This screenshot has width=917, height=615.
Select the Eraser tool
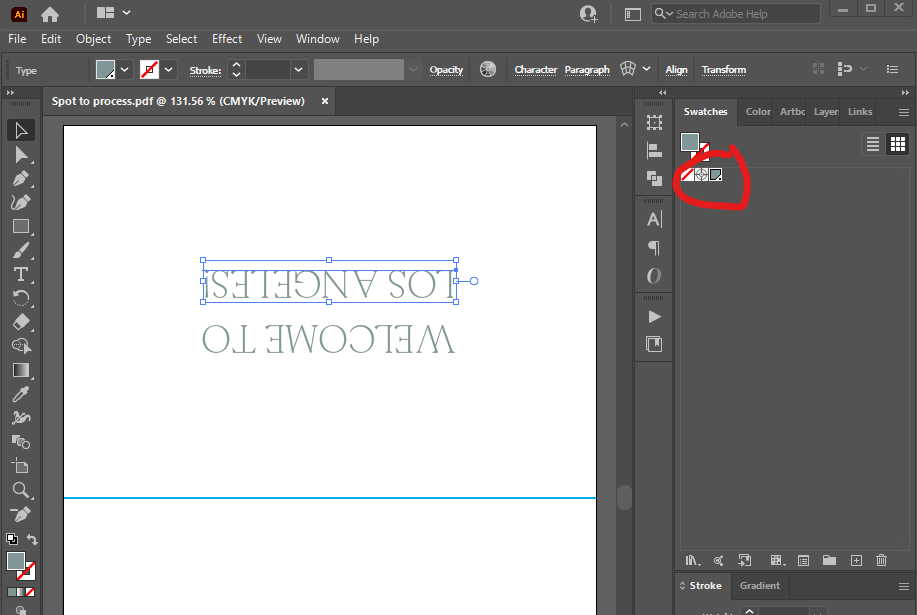click(x=20, y=322)
